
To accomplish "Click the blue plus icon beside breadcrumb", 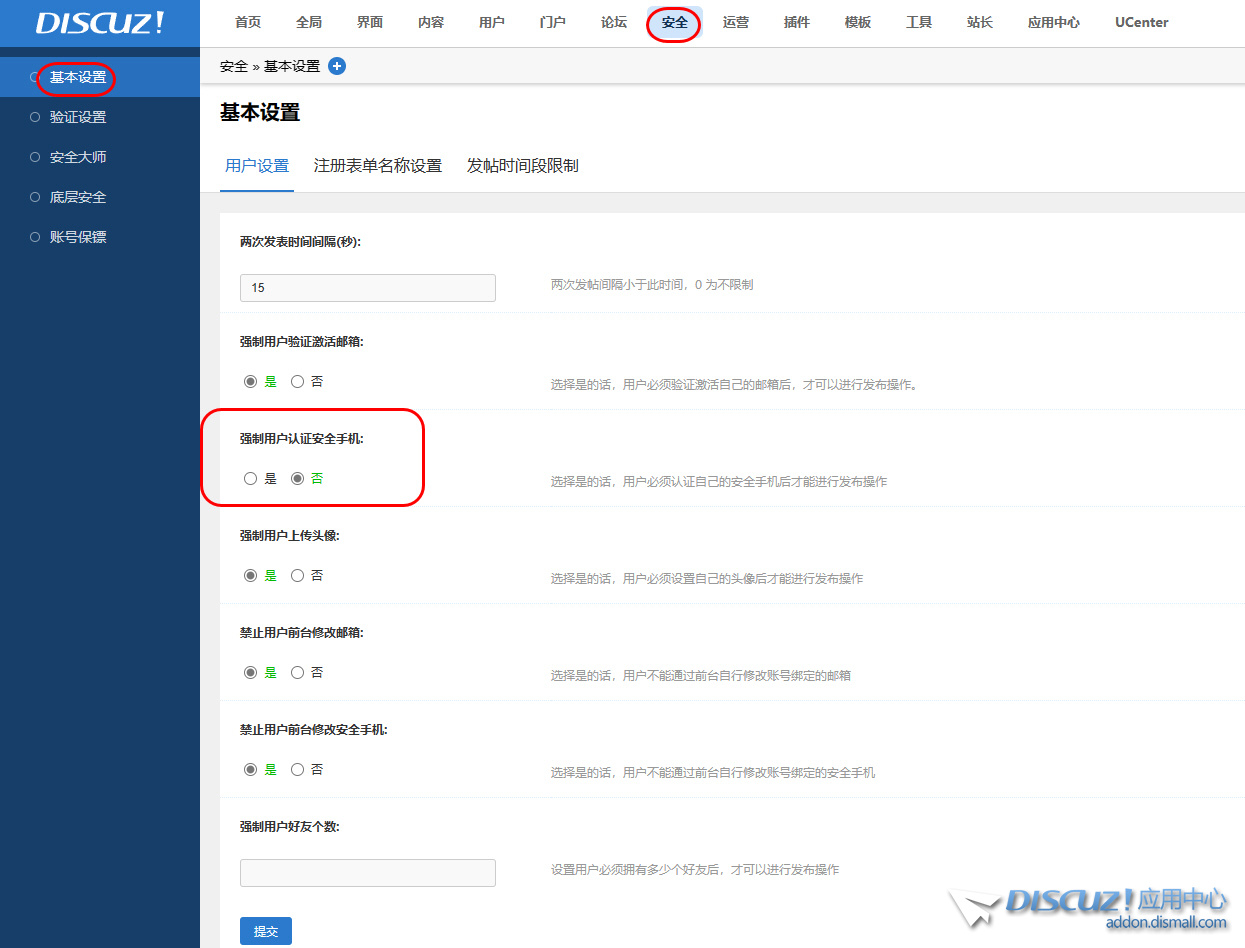I will click(x=337, y=66).
